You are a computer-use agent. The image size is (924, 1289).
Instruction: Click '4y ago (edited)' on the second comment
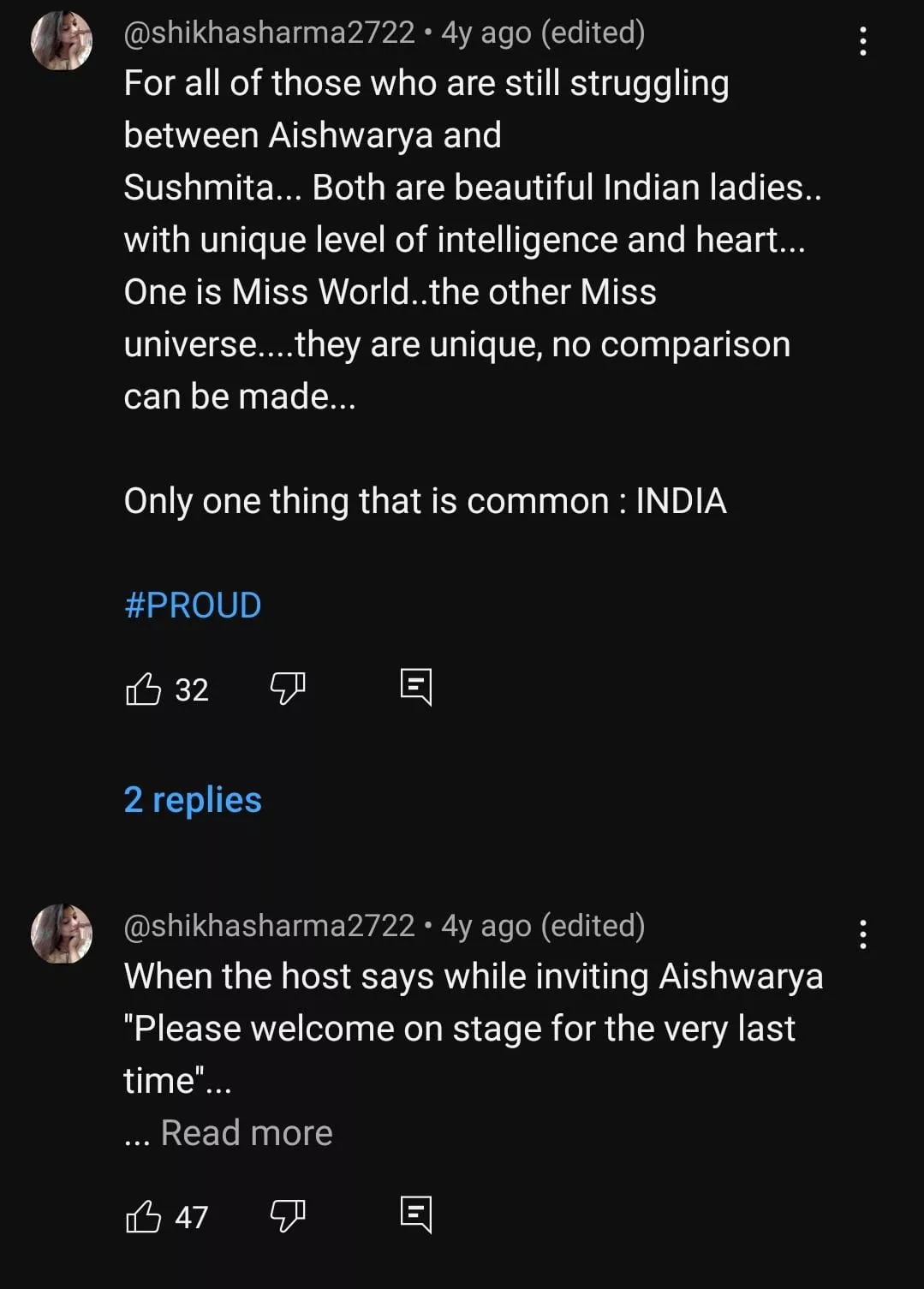pos(543,926)
